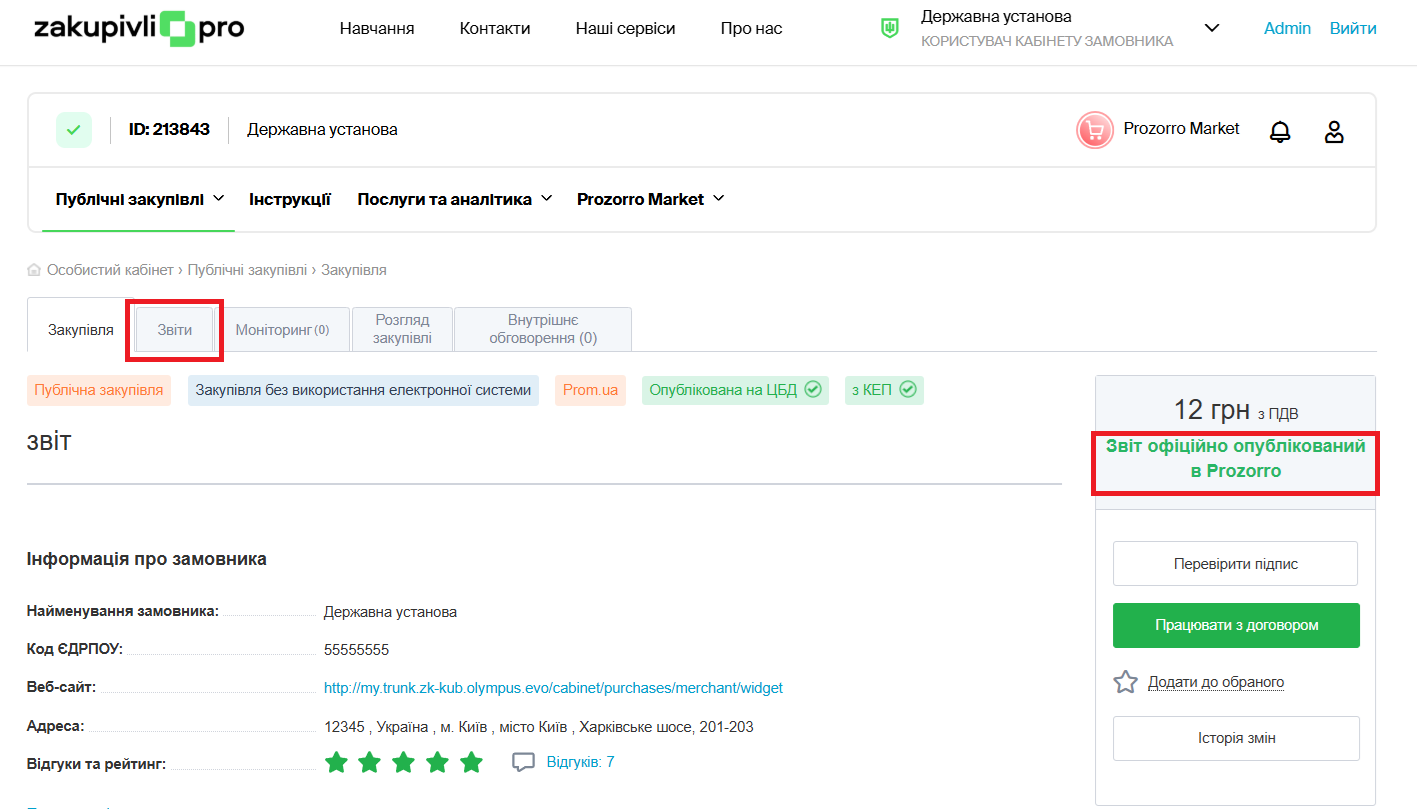This screenshot has height=809, width=1417.
Task: Expand the Послуги та аналітика menu
Action: click(454, 199)
